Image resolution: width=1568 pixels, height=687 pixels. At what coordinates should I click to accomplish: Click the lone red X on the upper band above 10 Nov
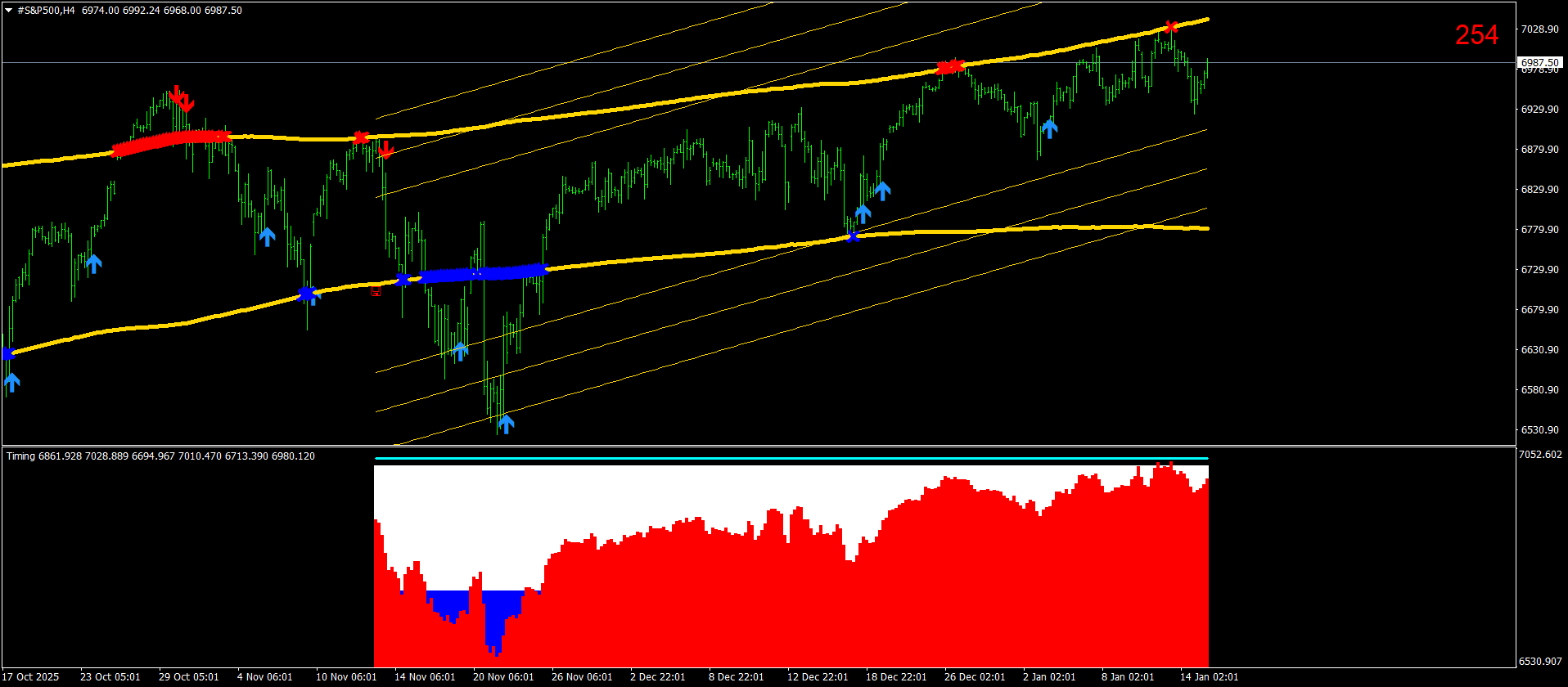pos(360,137)
